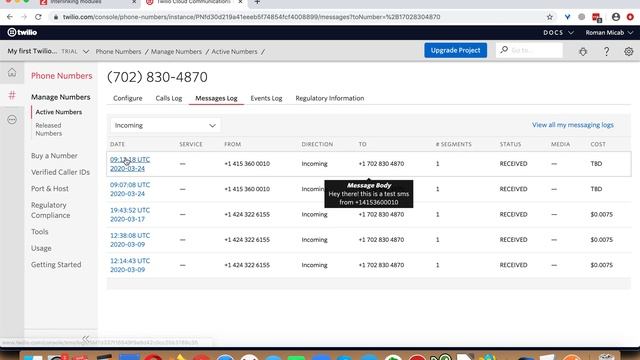Open the Regulatory Information tab
Viewport: 640px width, 360px height.
coord(330,98)
